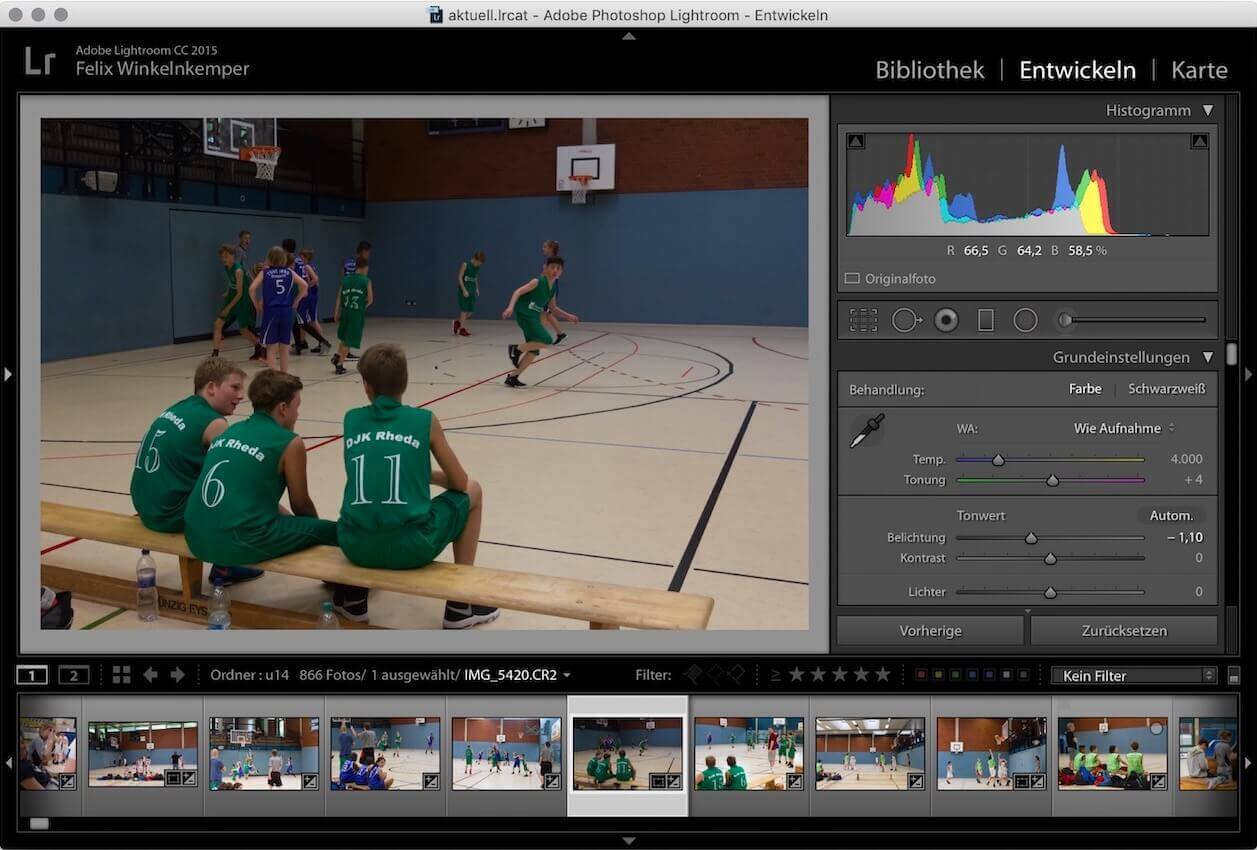The height and width of the screenshot is (850, 1257).
Task: Click the Zurücksetzen button
Action: click(1123, 630)
